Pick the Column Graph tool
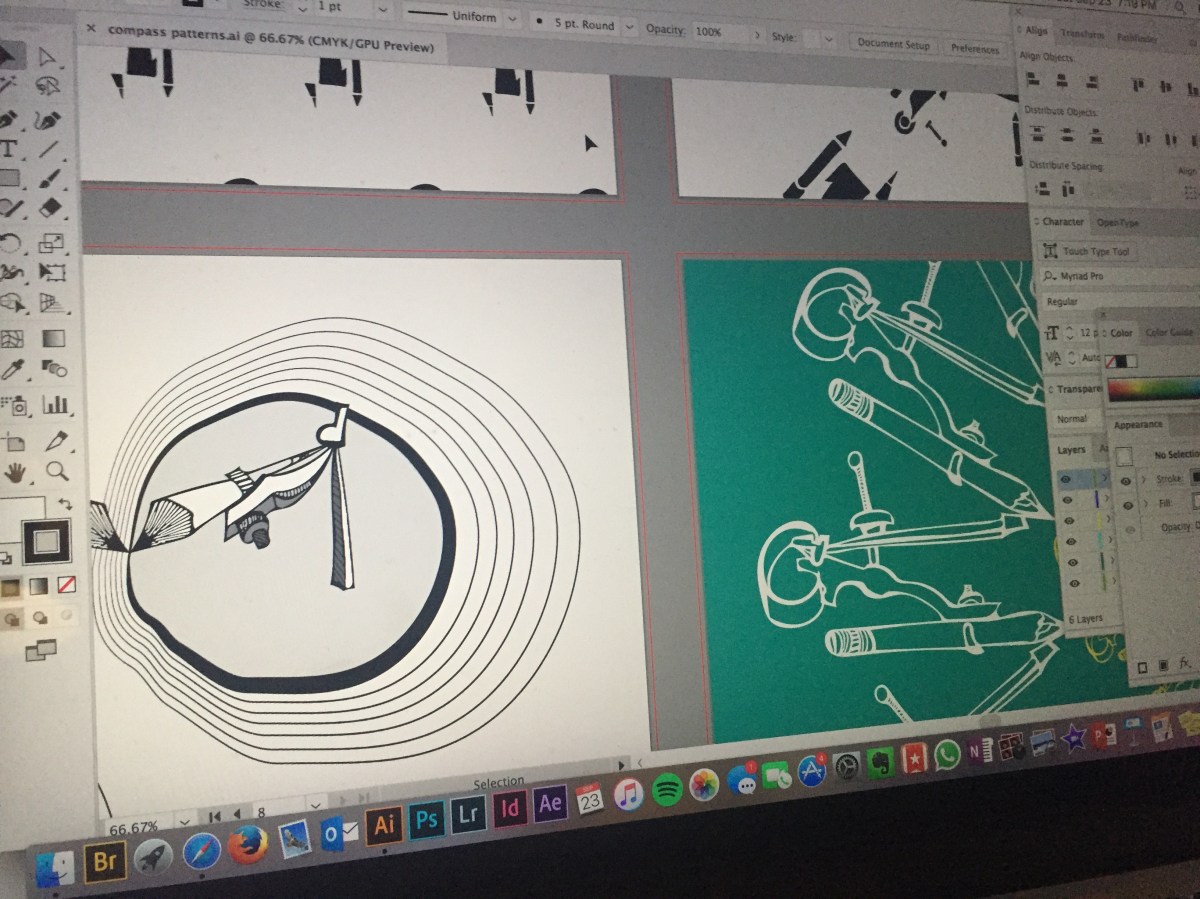Screen dimensions: 1200x899 [x=55, y=404]
